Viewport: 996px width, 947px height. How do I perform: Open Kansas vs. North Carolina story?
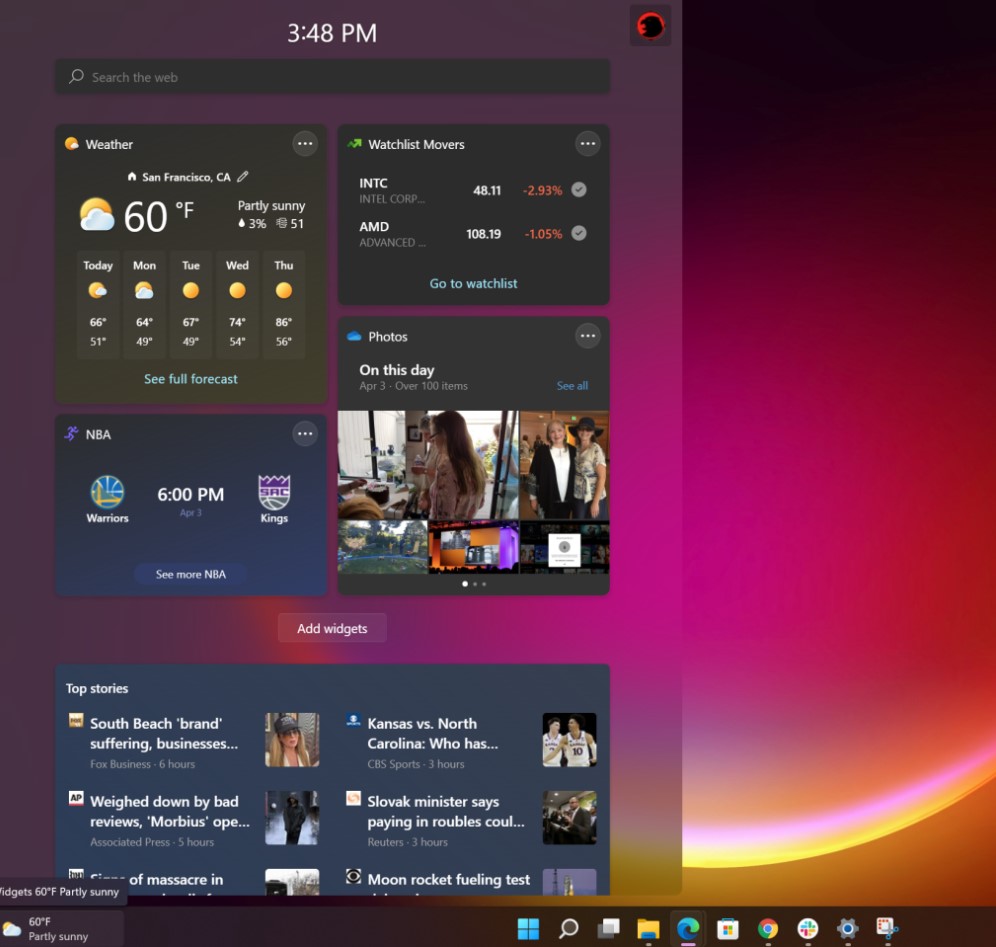(433, 734)
